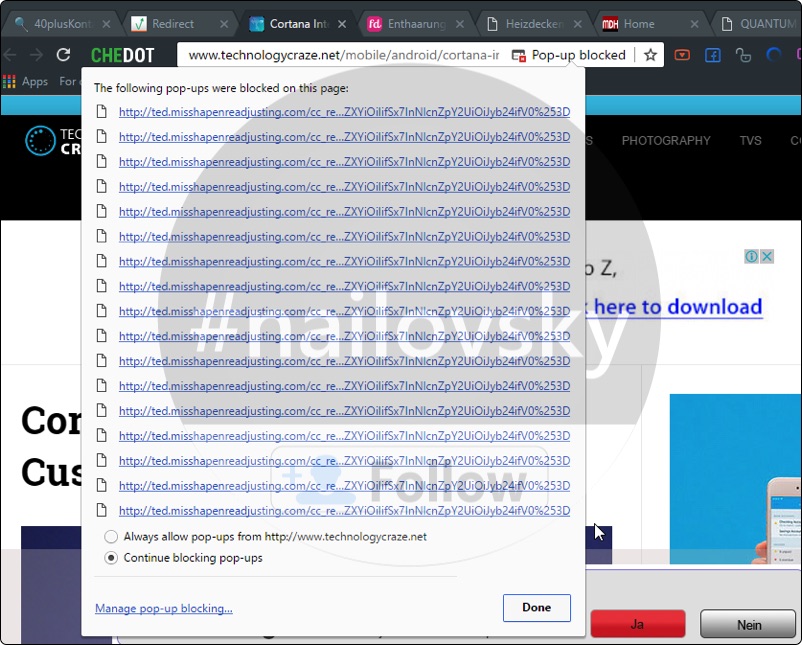This screenshot has height=645, width=802.
Task: Click the Technology Craze circular site logo
Action: coord(40,141)
